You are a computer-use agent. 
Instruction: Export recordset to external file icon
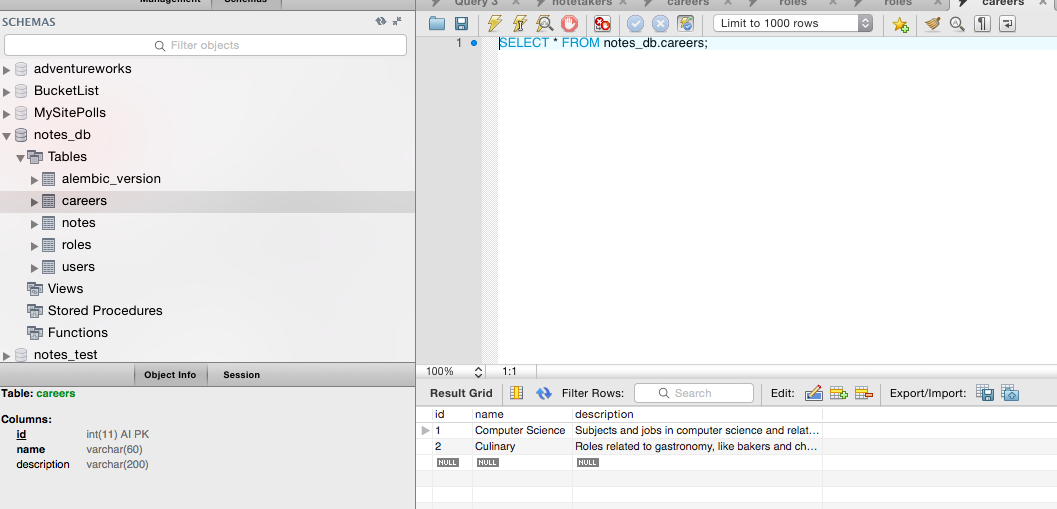[985, 393]
